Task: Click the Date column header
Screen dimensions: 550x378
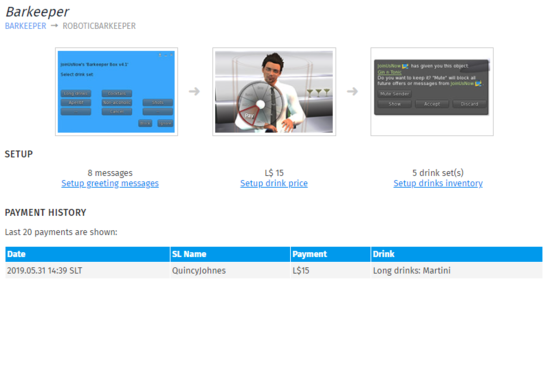Action: point(87,254)
